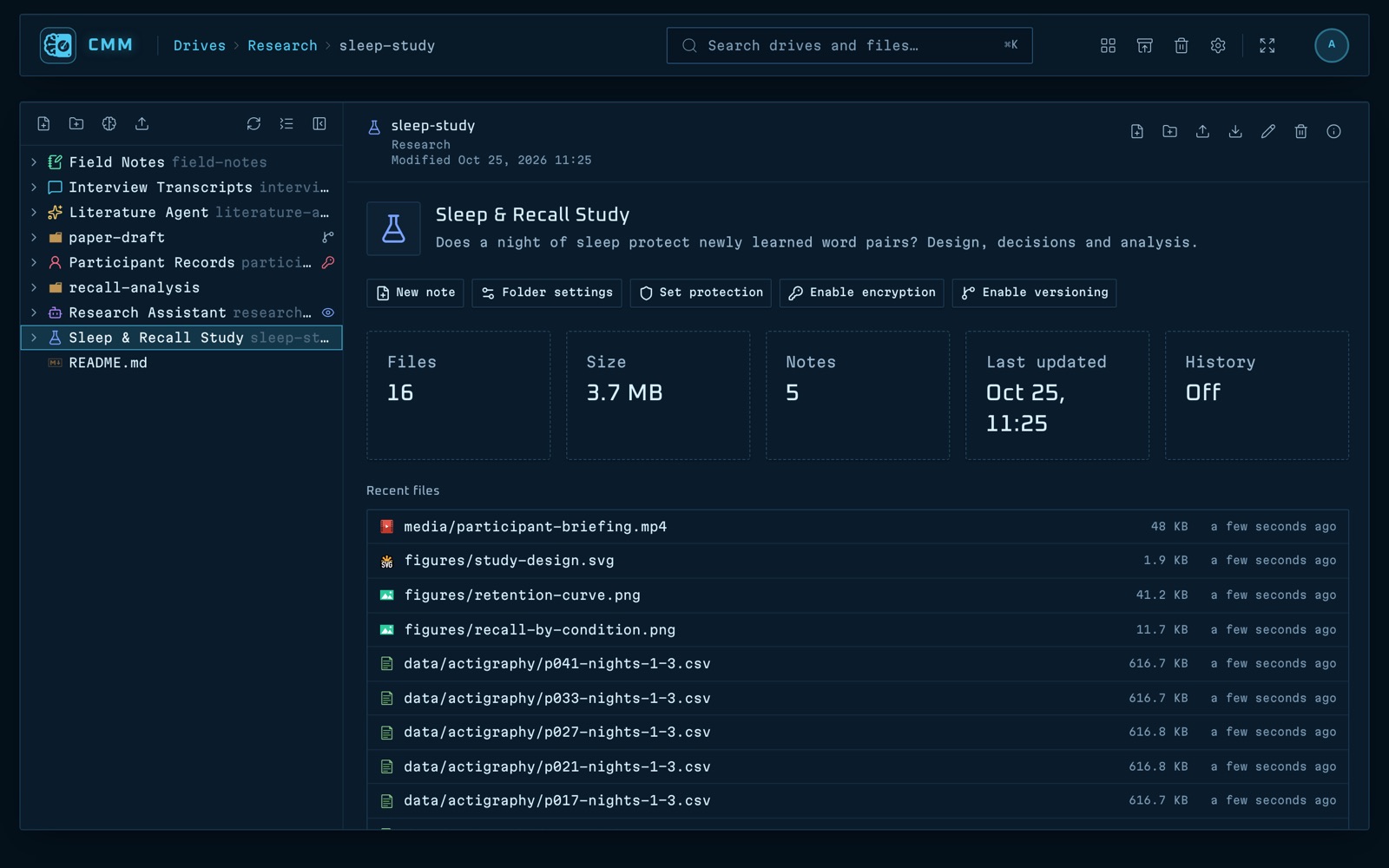Click the collapse-all tree icon in the sidebar

pos(286,124)
